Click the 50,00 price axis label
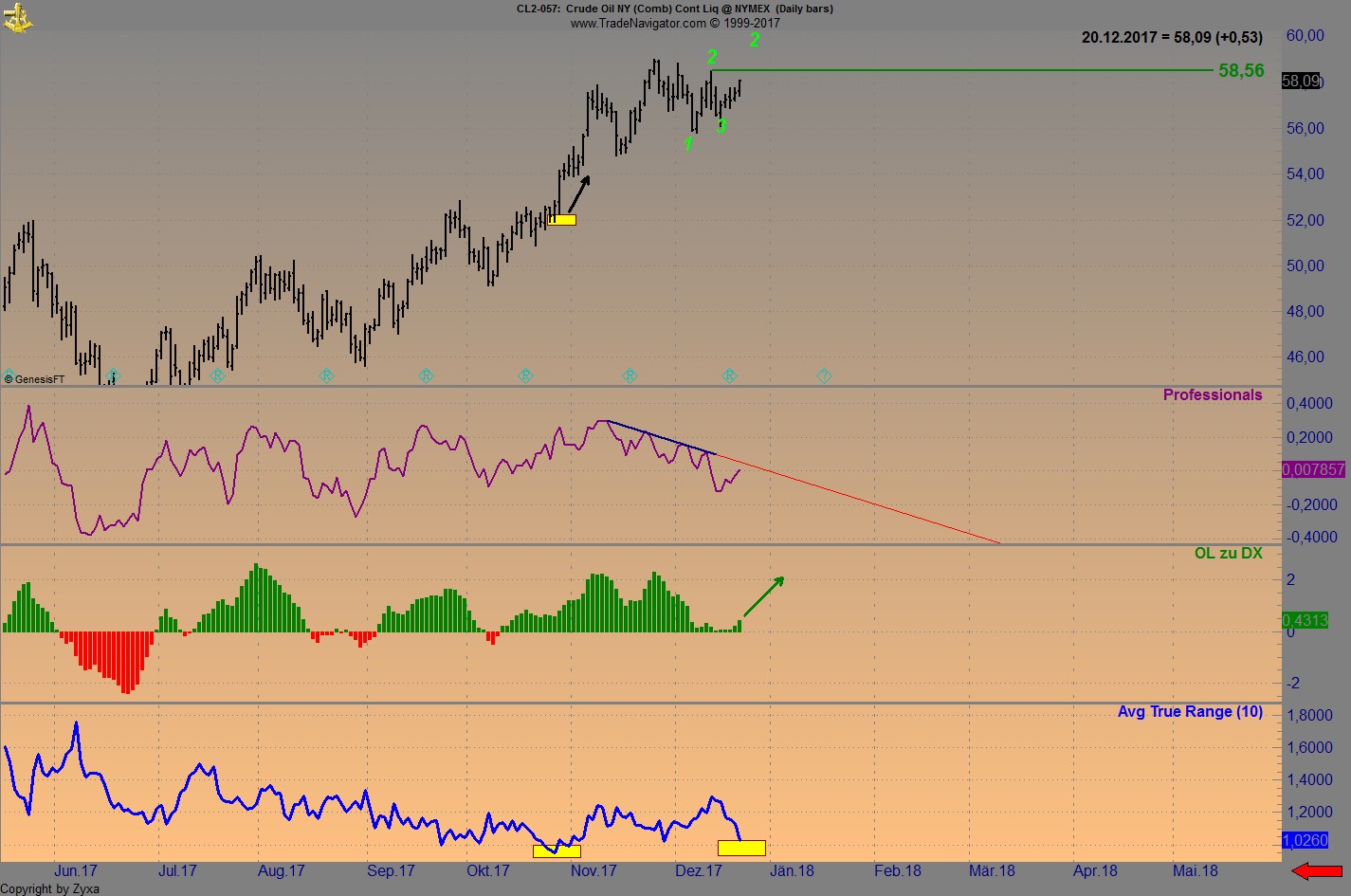Viewport: 1351px width, 896px height. 1305,265
